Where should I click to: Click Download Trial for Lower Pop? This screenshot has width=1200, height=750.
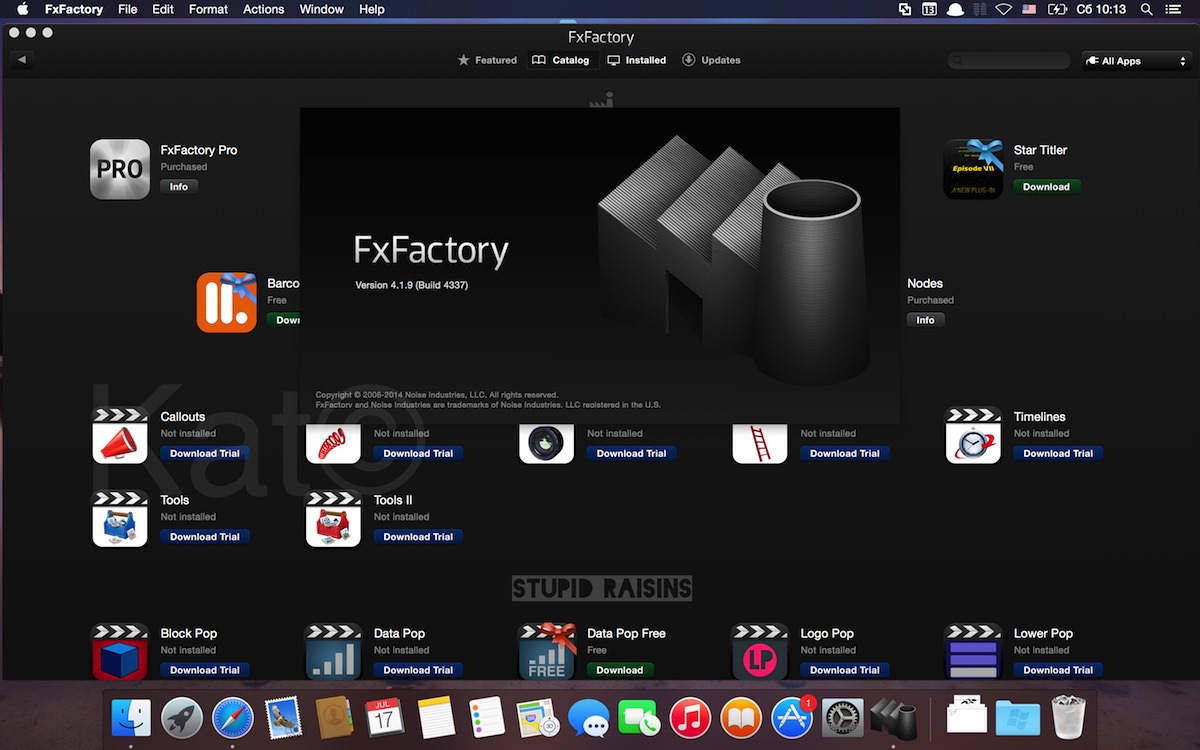1058,670
